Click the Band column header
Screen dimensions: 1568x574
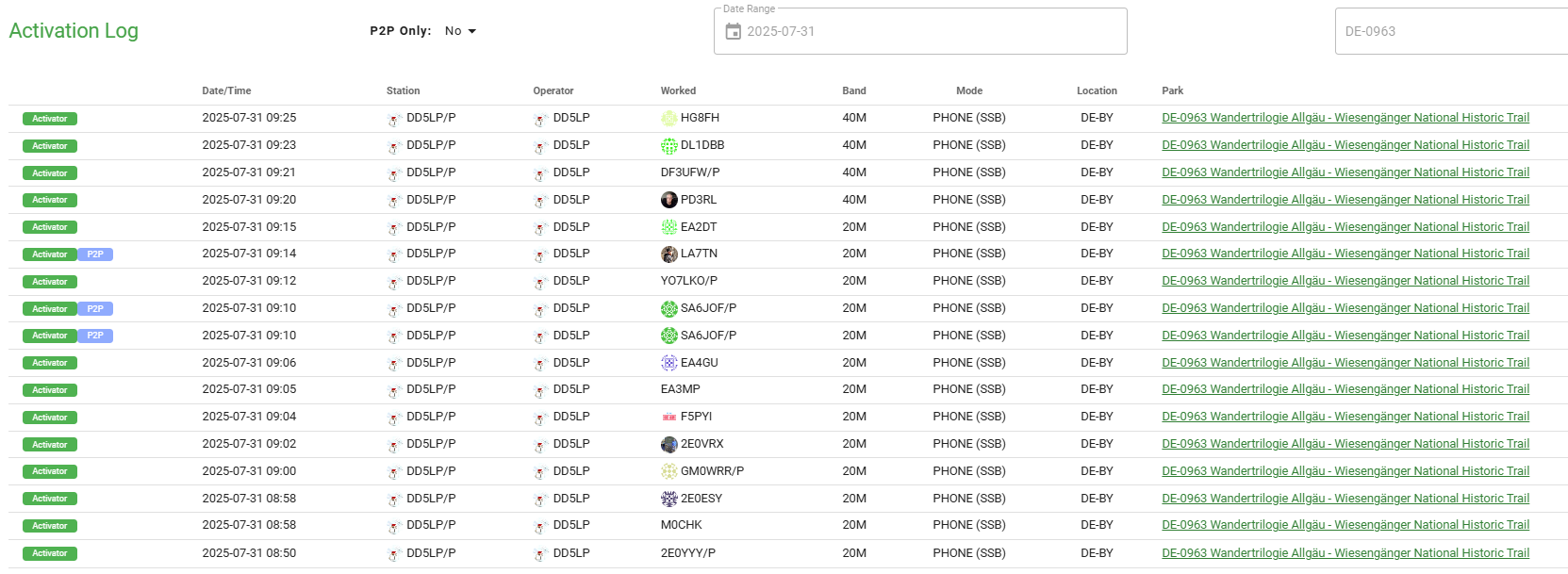[x=853, y=90]
